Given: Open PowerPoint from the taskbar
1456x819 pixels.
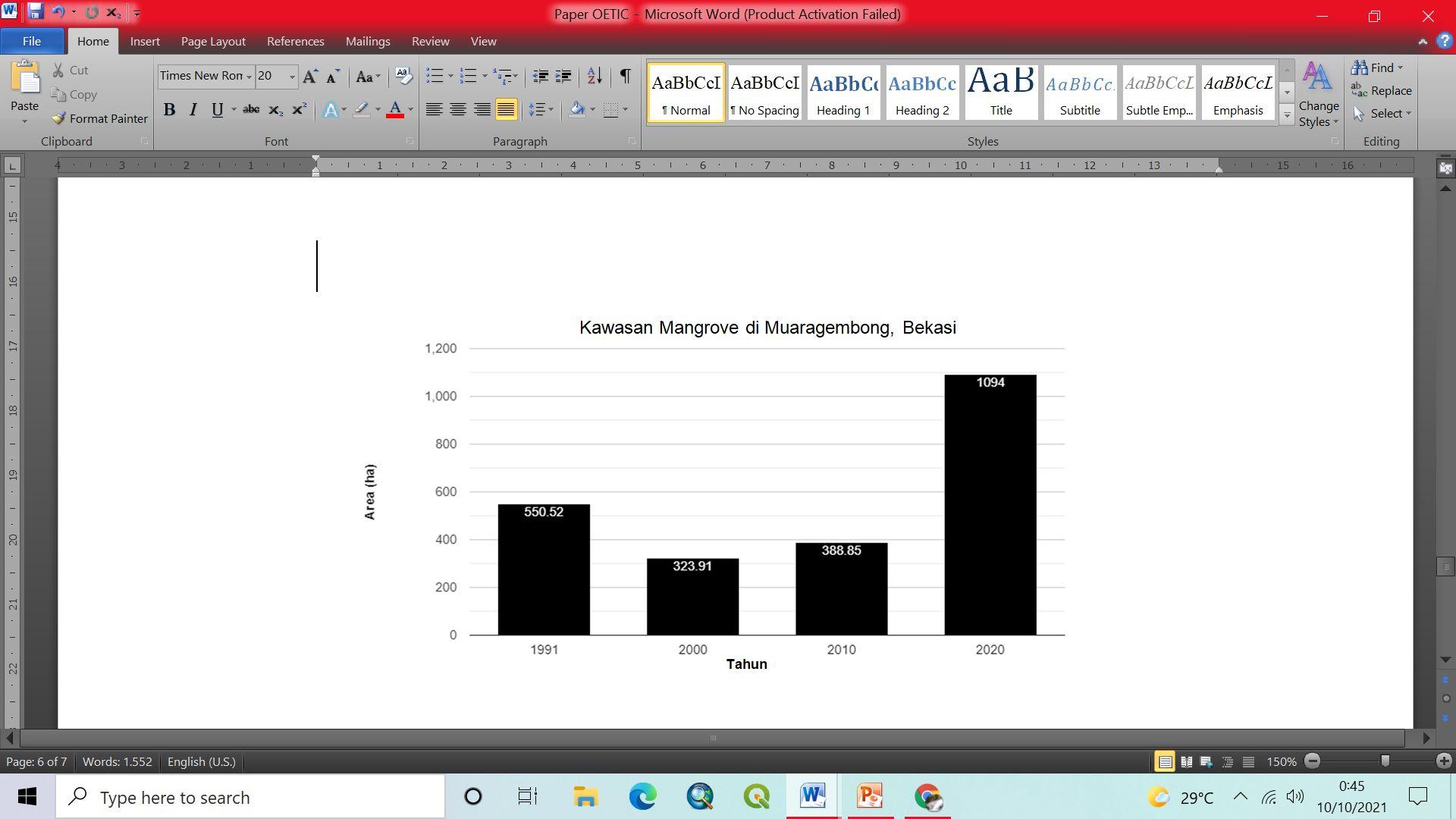Looking at the screenshot, I should point(870,796).
